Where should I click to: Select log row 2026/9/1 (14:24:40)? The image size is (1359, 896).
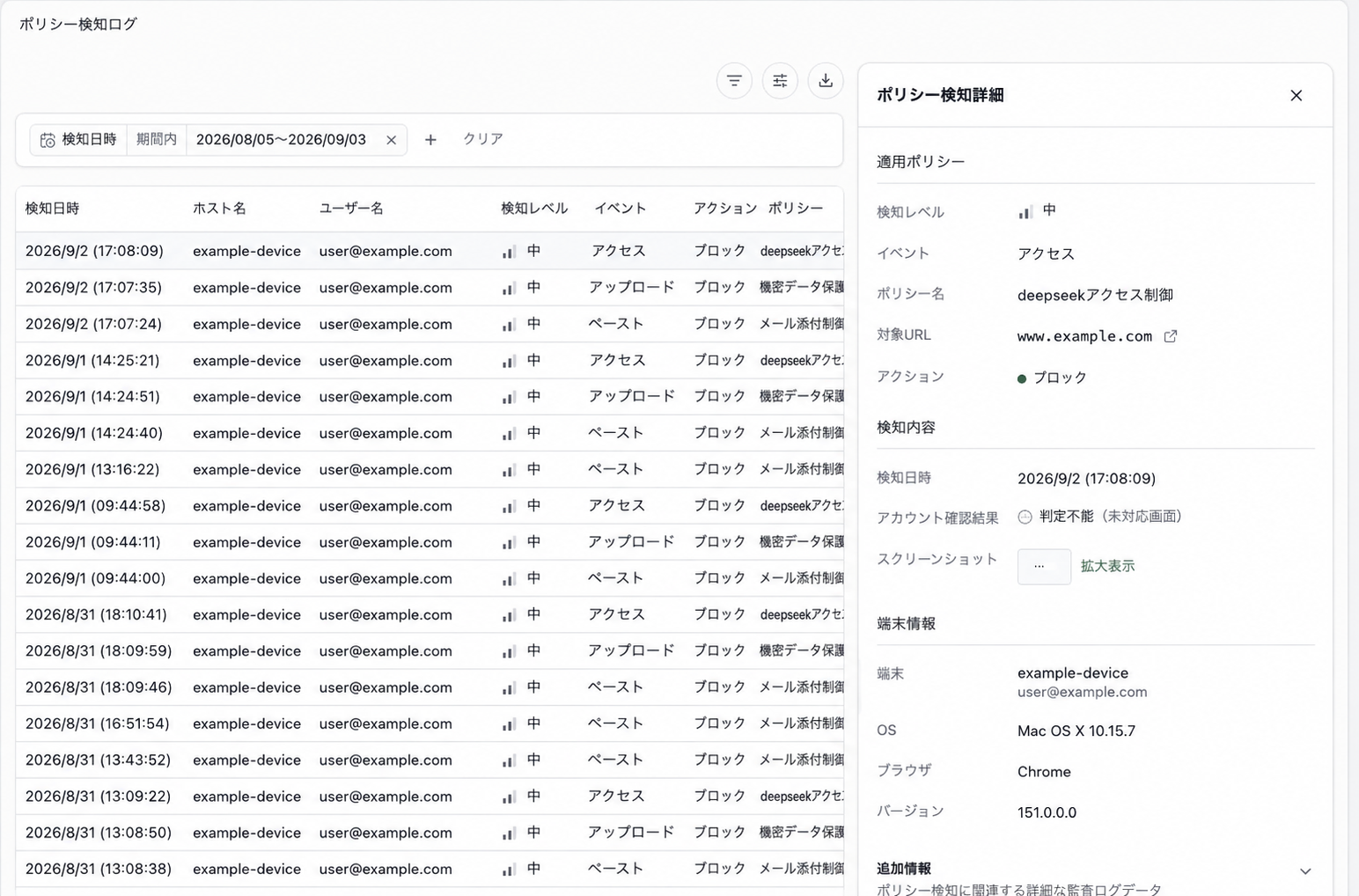(430, 433)
